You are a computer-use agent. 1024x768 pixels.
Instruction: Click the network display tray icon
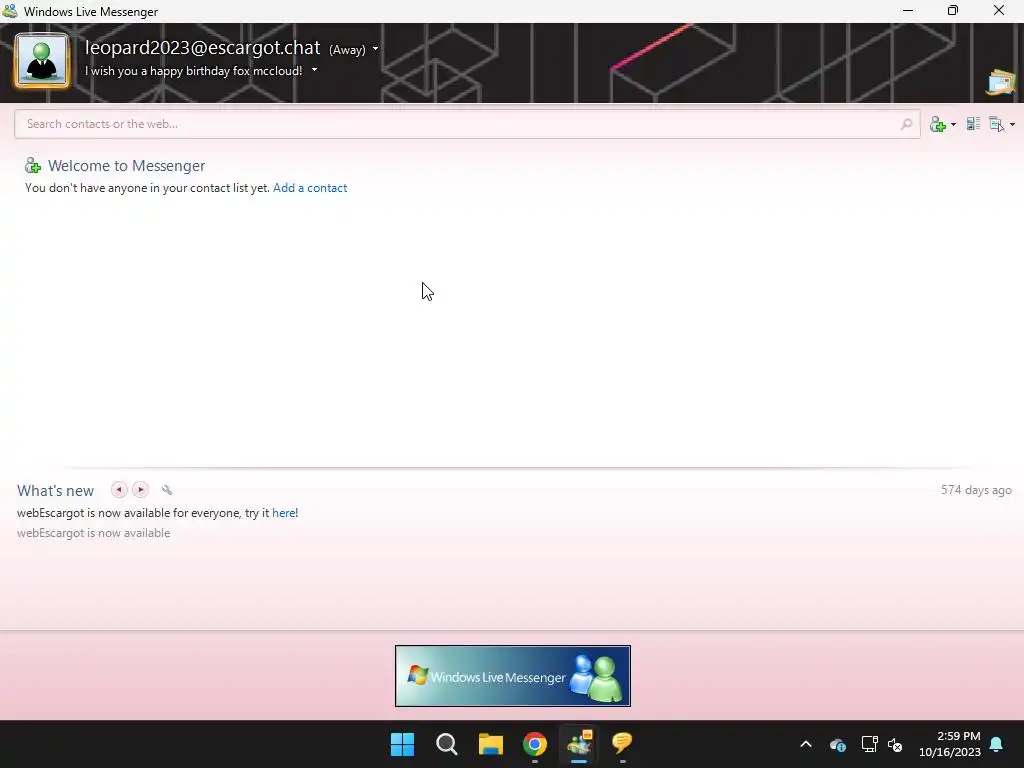[x=869, y=744]
